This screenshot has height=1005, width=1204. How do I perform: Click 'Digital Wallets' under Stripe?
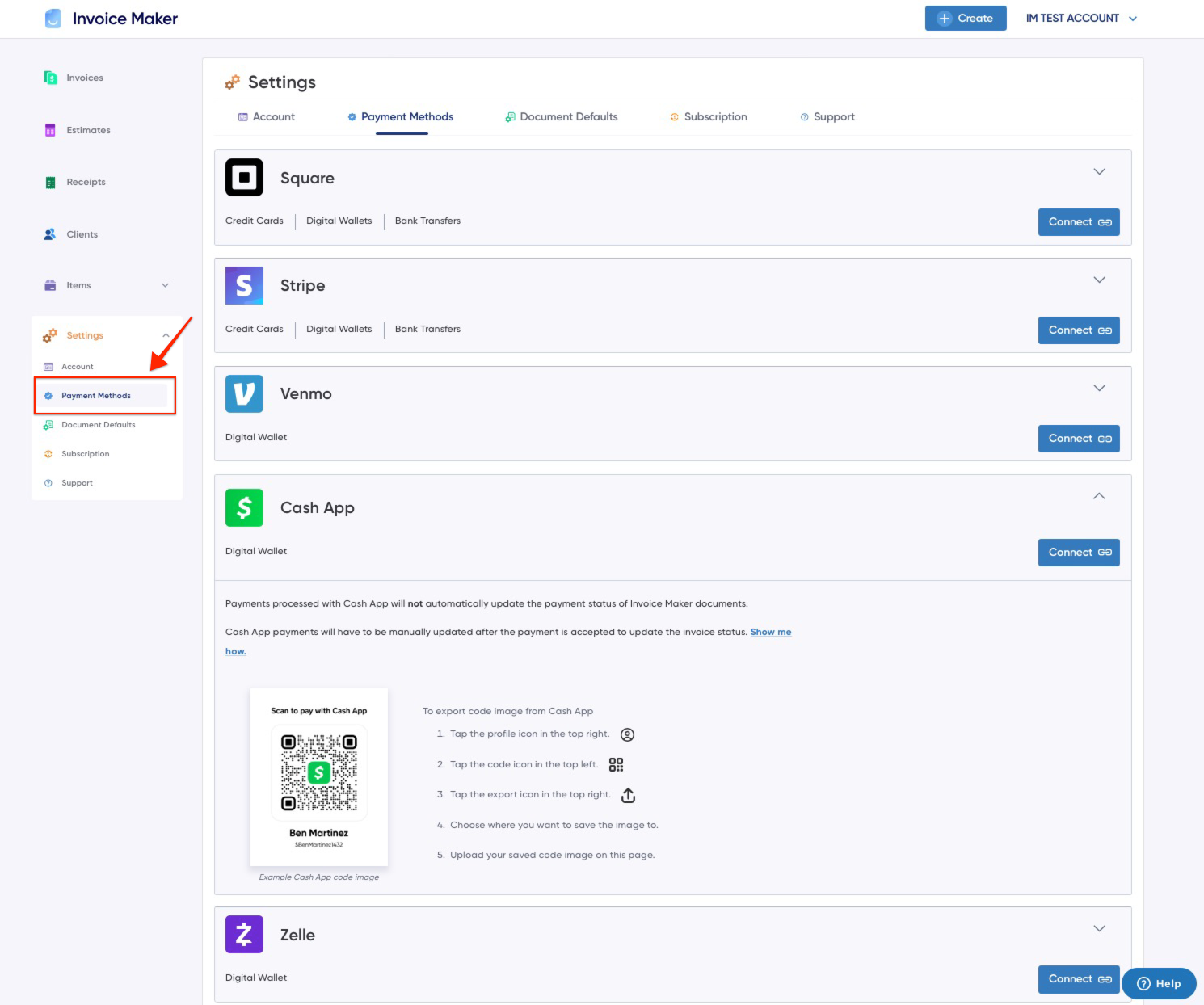tap(339, 329)
